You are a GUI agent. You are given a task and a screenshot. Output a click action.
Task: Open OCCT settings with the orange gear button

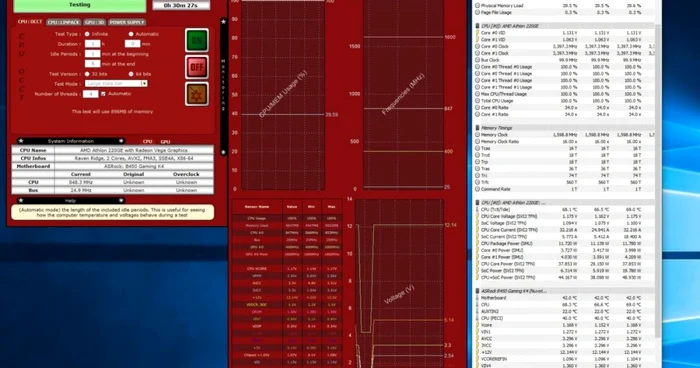pyautogui.click(x=197, y=94)
